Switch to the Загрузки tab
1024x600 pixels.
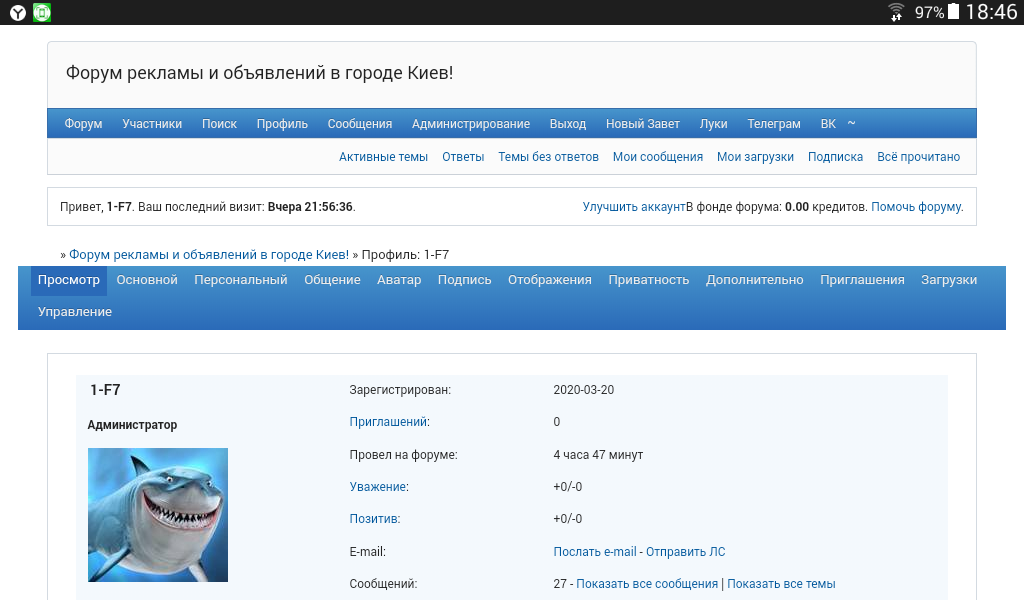(949, 280)
